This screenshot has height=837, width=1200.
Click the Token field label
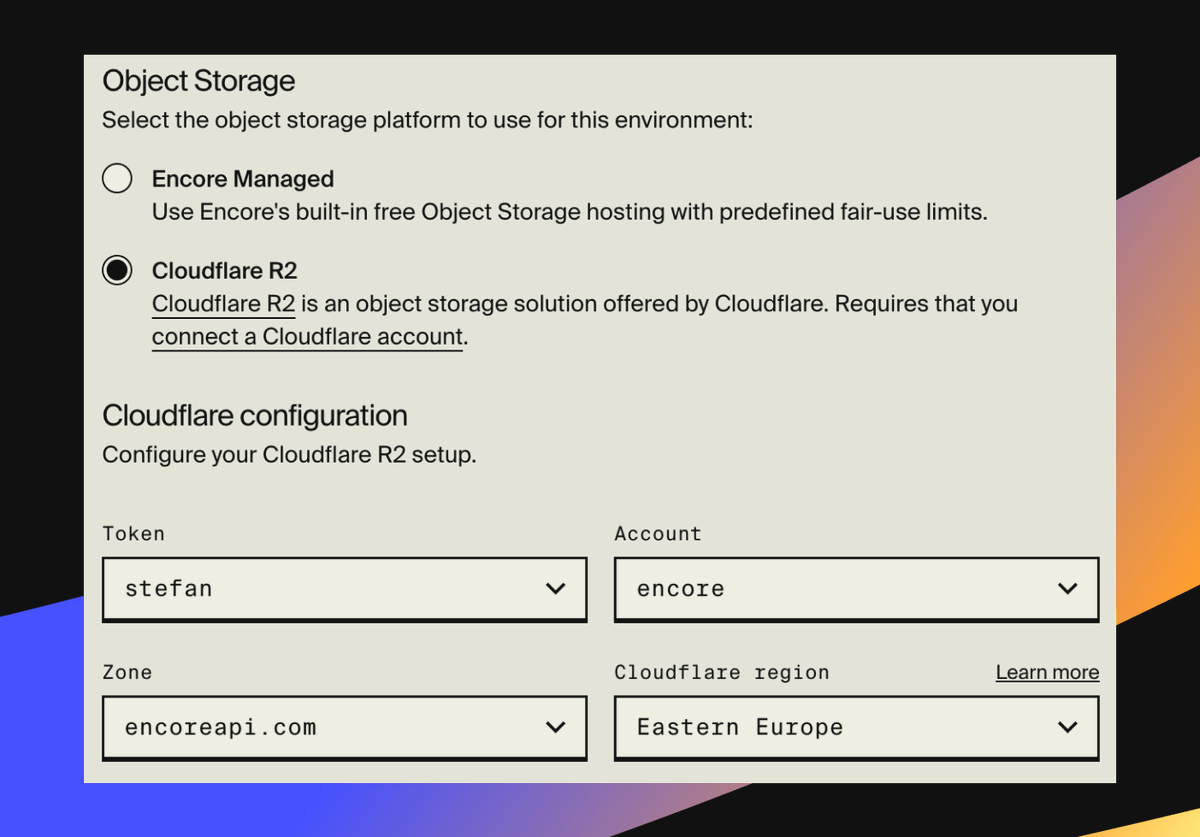tap(133, 534)
